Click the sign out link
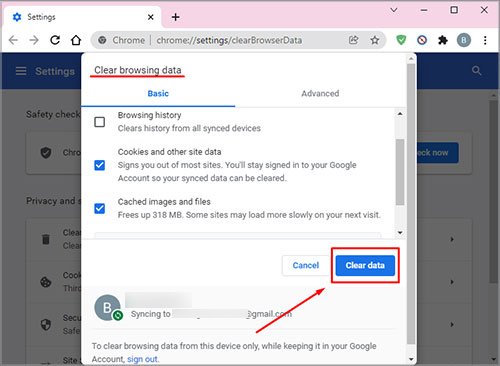The height and width of the screenshot is (366, 500). click(x=142, y=359)
